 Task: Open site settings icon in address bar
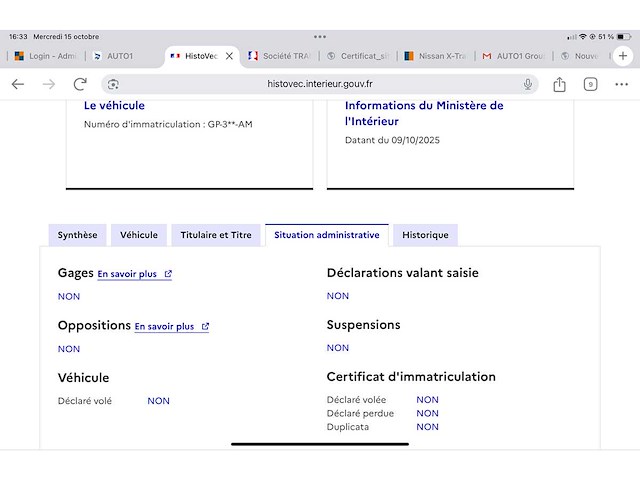[x=113, y=84]
